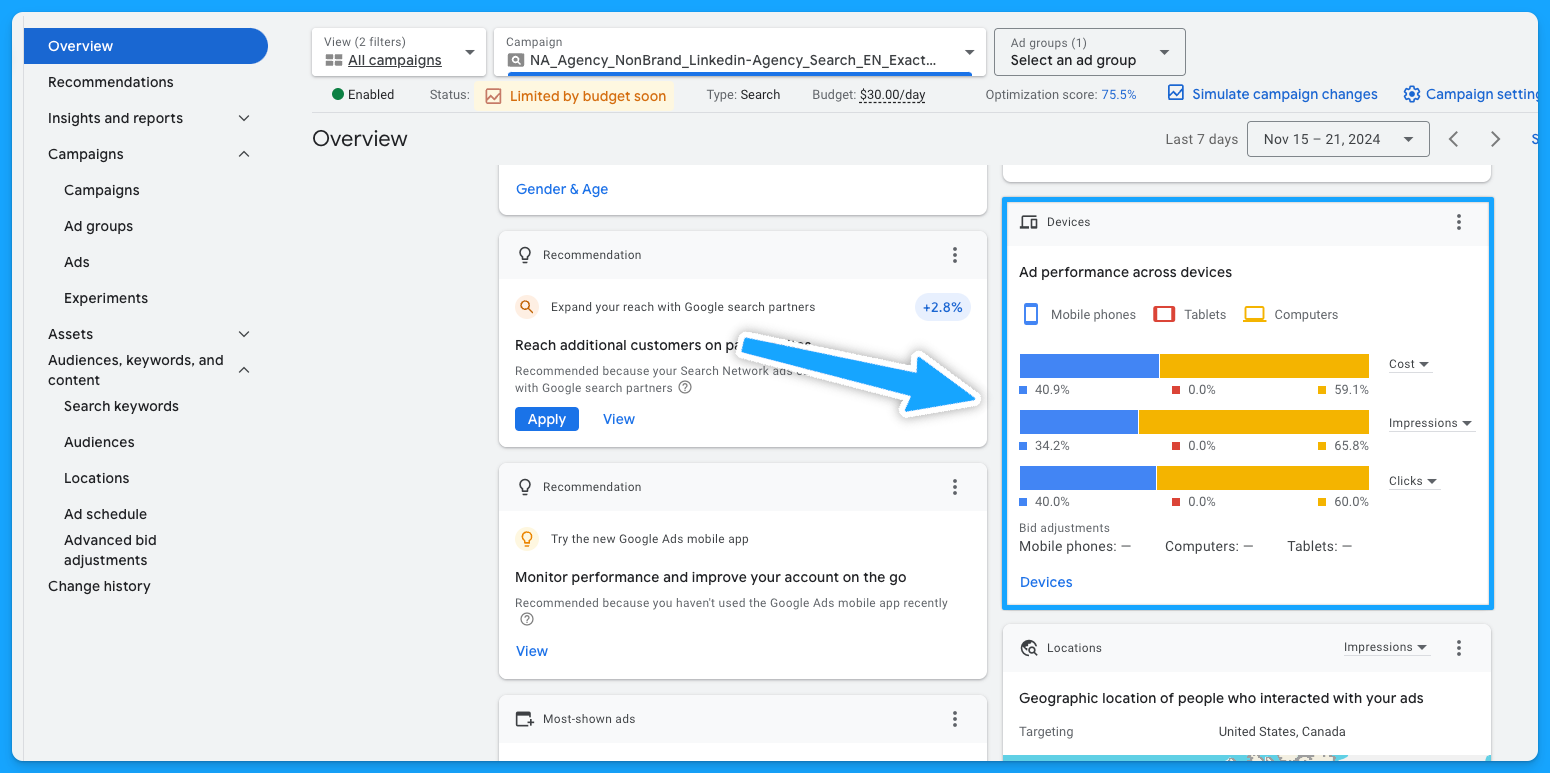Open the Impressions metric dropdown in Devices
Screen dimensions: 1550x773
[1431, 423]
